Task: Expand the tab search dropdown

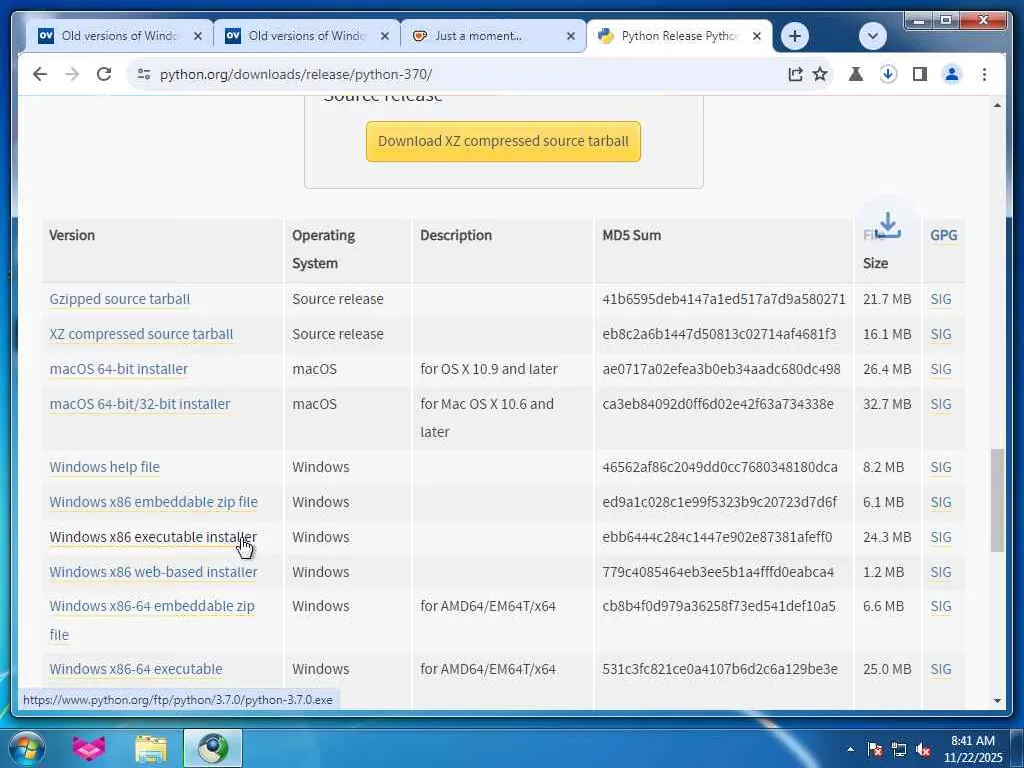Action: (872, 36)
